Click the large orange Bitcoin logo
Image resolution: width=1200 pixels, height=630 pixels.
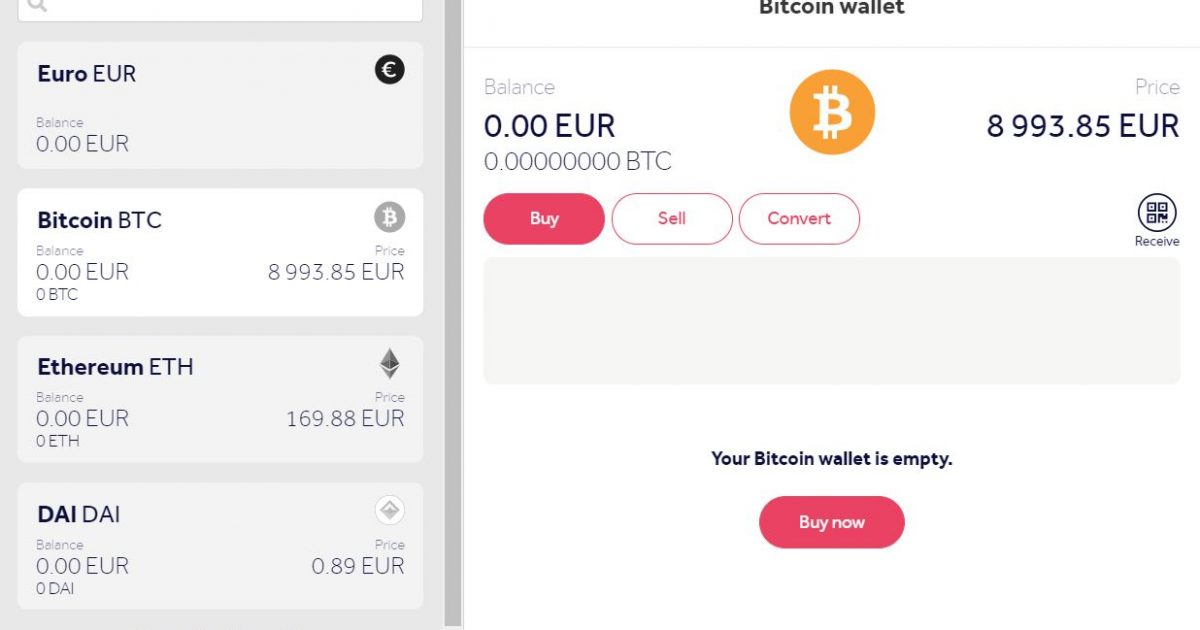(832, 112)
